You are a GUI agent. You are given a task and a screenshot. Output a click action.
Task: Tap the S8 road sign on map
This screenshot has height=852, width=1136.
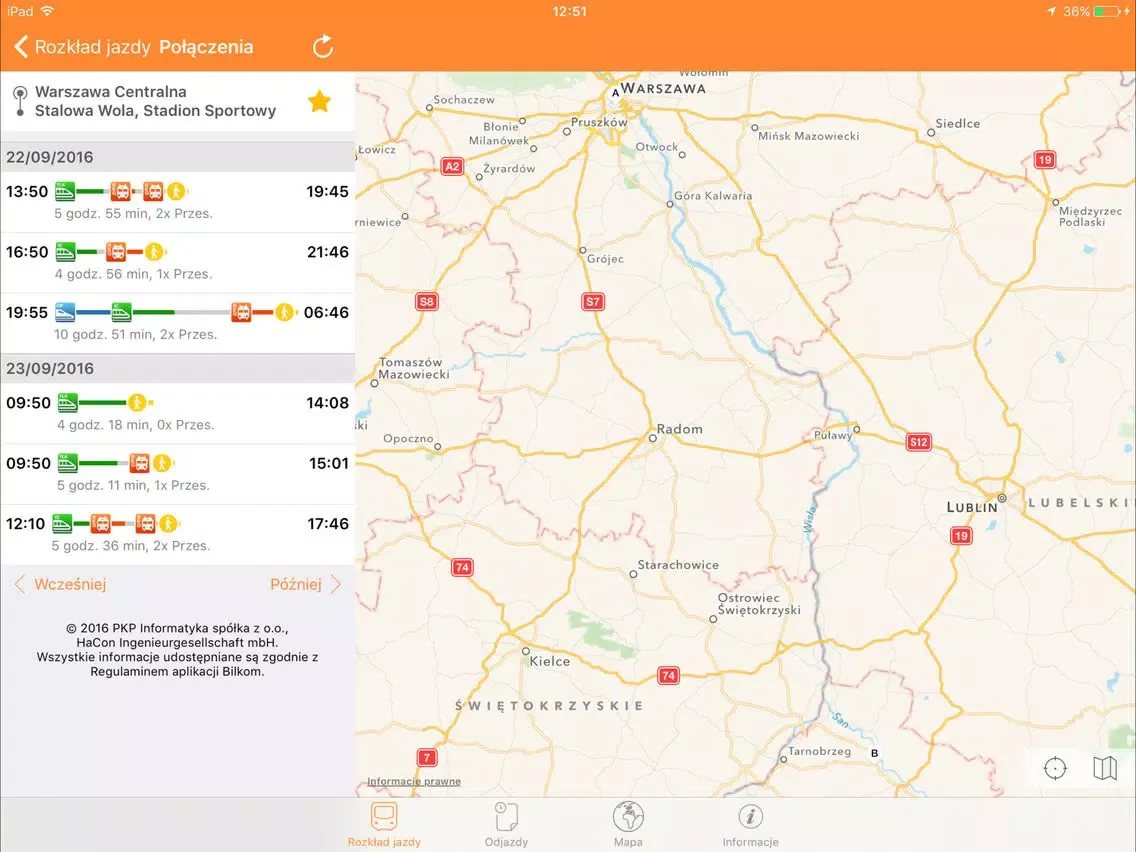pyautogui.click(x=427, y=301)
